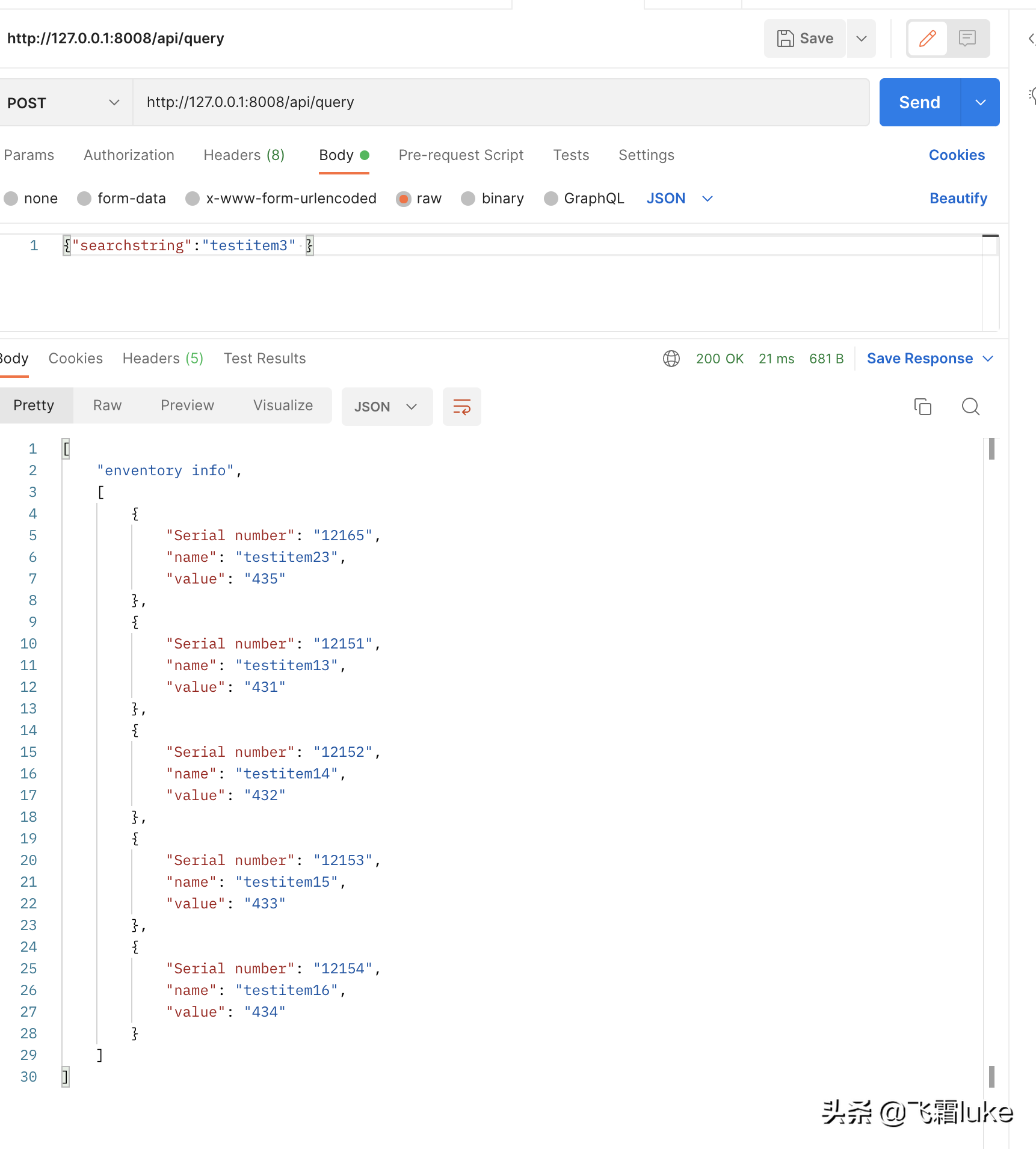Search the response with magnifier icon
Viewport: 1036px width, 1149px height.
pos(970,407)
